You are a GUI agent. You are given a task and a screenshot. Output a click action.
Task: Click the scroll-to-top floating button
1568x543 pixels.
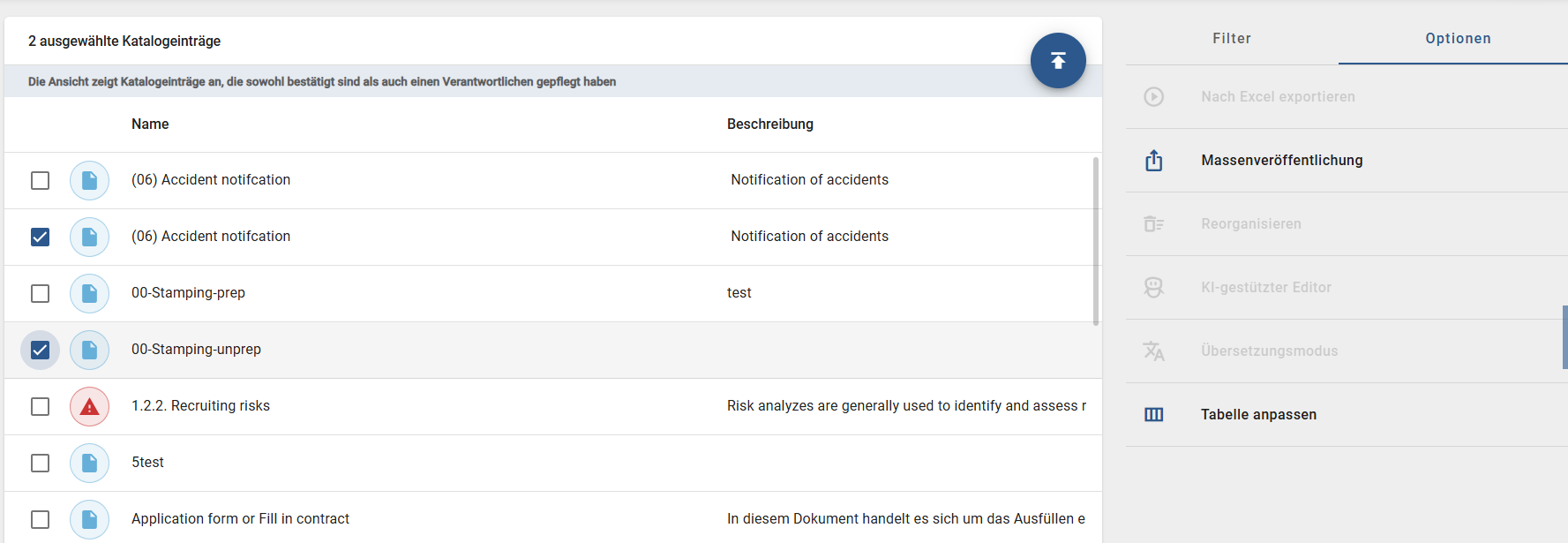click(x=1058, y=61)
